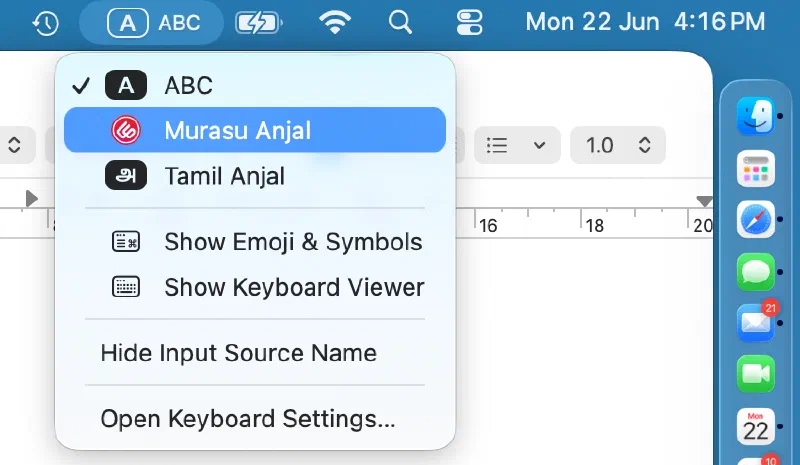Open the 1.0 line spacing popup
800x465 pixels.
(x=618, y=145)
